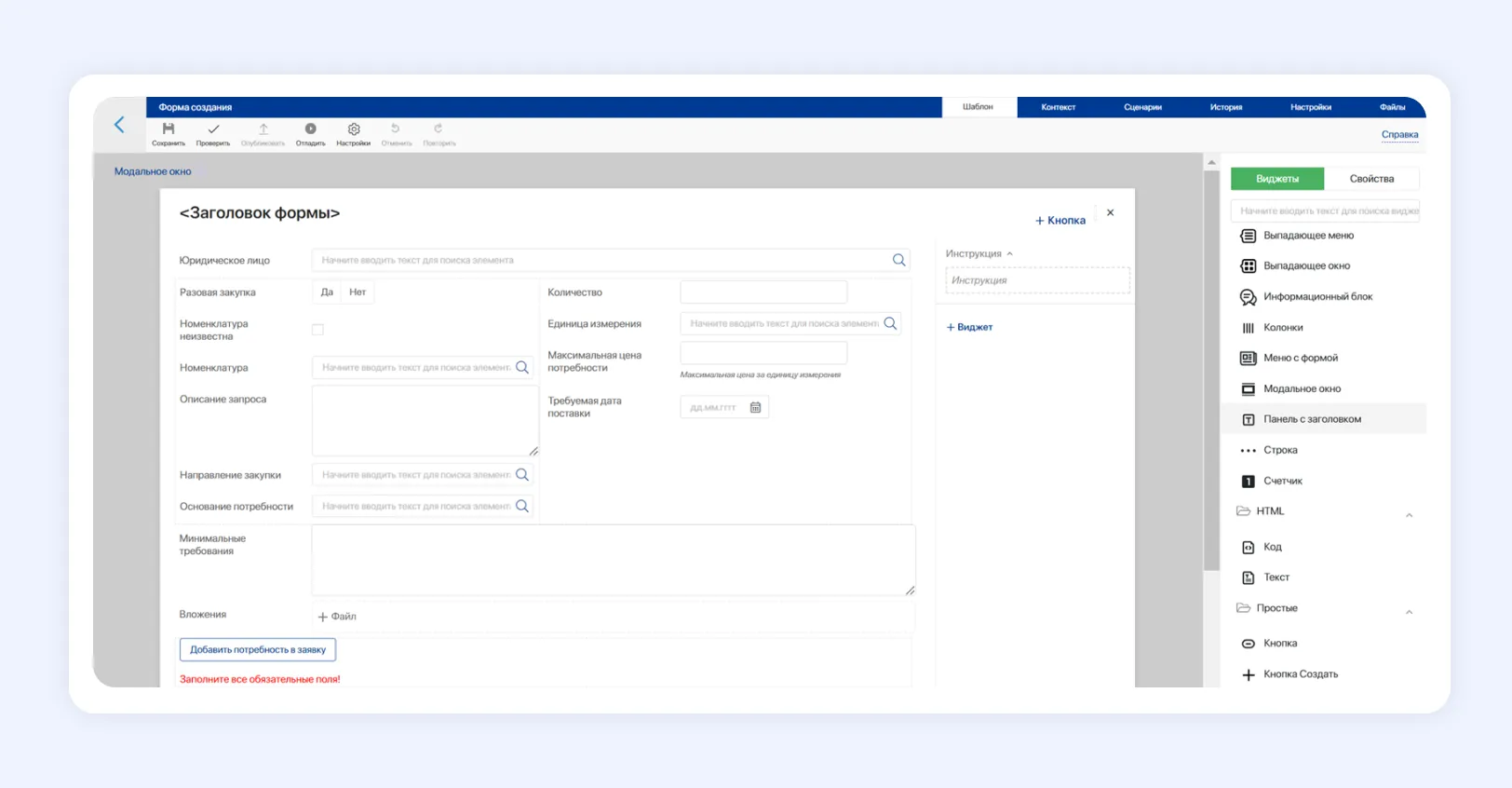
Task: Click search icon in Юридическое лицо field
Action: [898, 260]
